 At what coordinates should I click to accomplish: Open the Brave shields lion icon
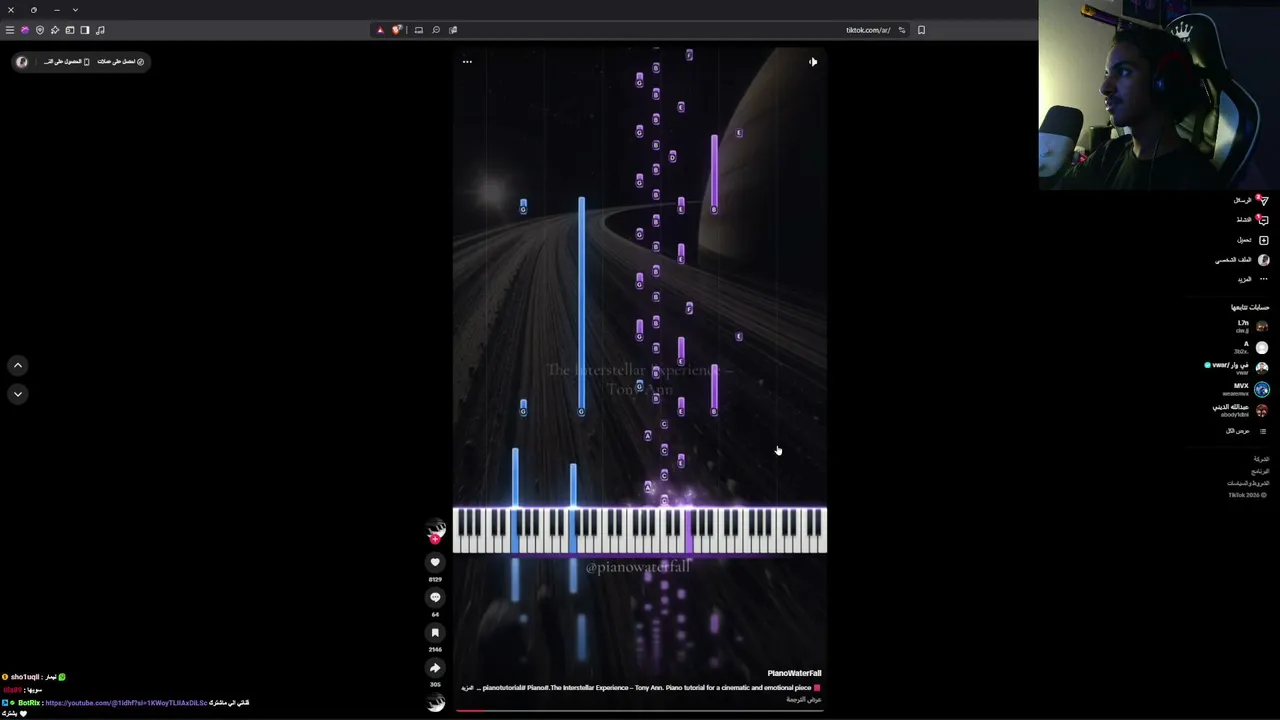[397, 30]
